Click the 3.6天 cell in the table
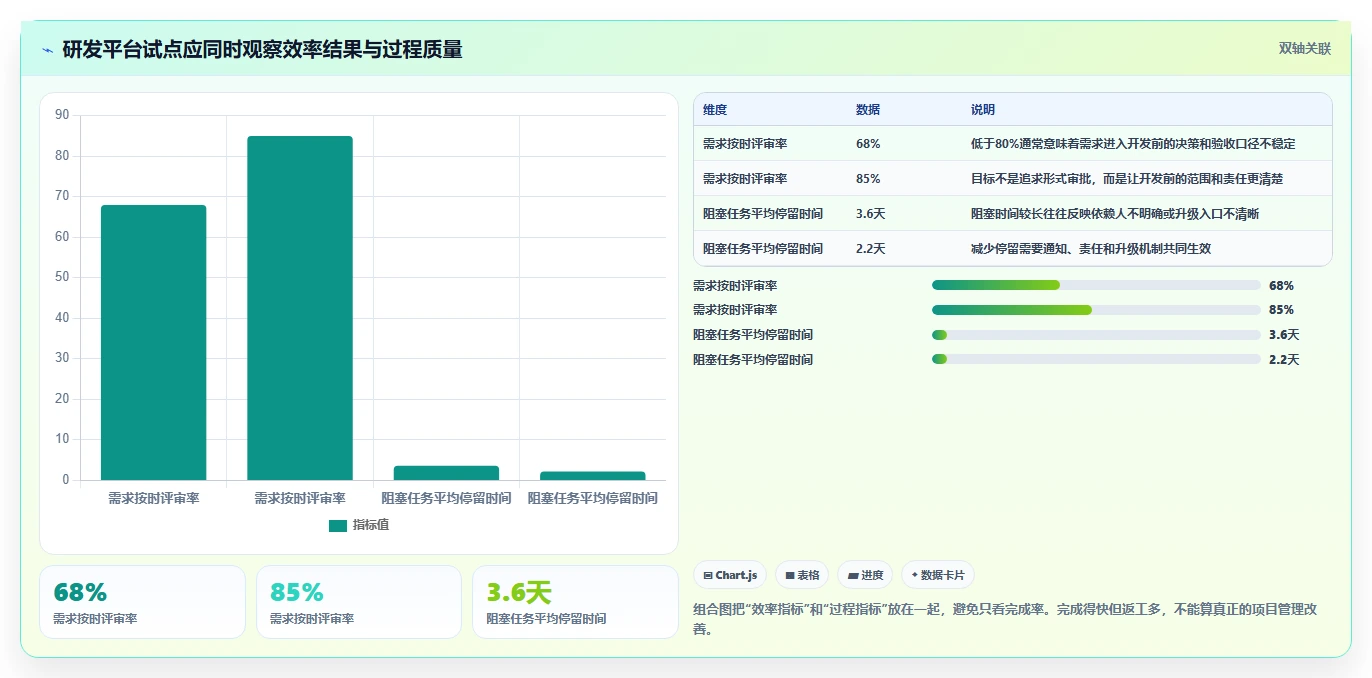1372x678 pixels. [871, 214]
